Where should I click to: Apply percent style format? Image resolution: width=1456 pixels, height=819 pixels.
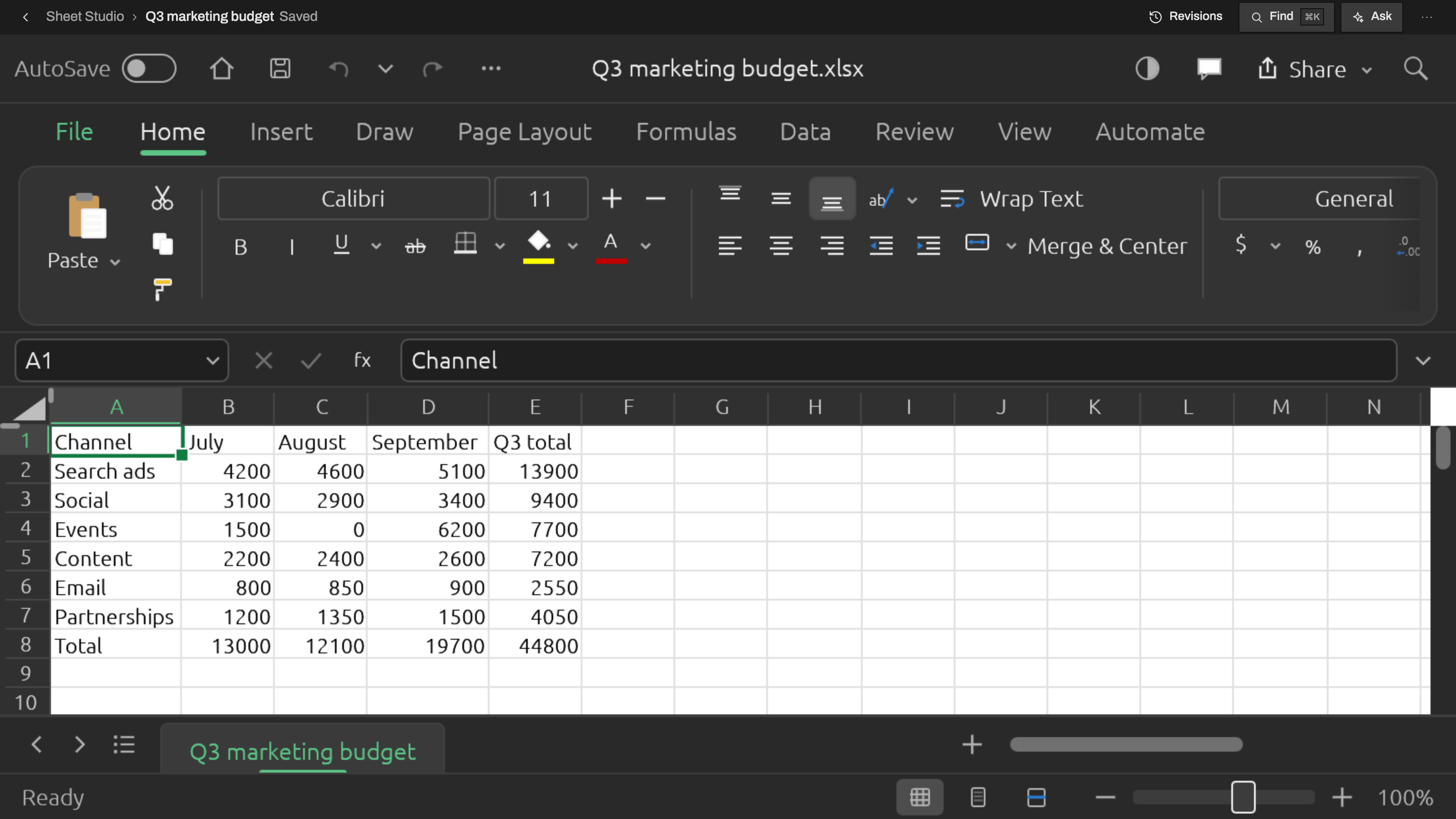[x=1313, y=247]
